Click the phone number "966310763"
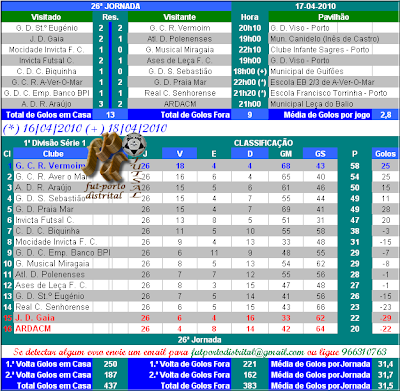This screenshot has width=400, height=391. [x=364, y=352]
